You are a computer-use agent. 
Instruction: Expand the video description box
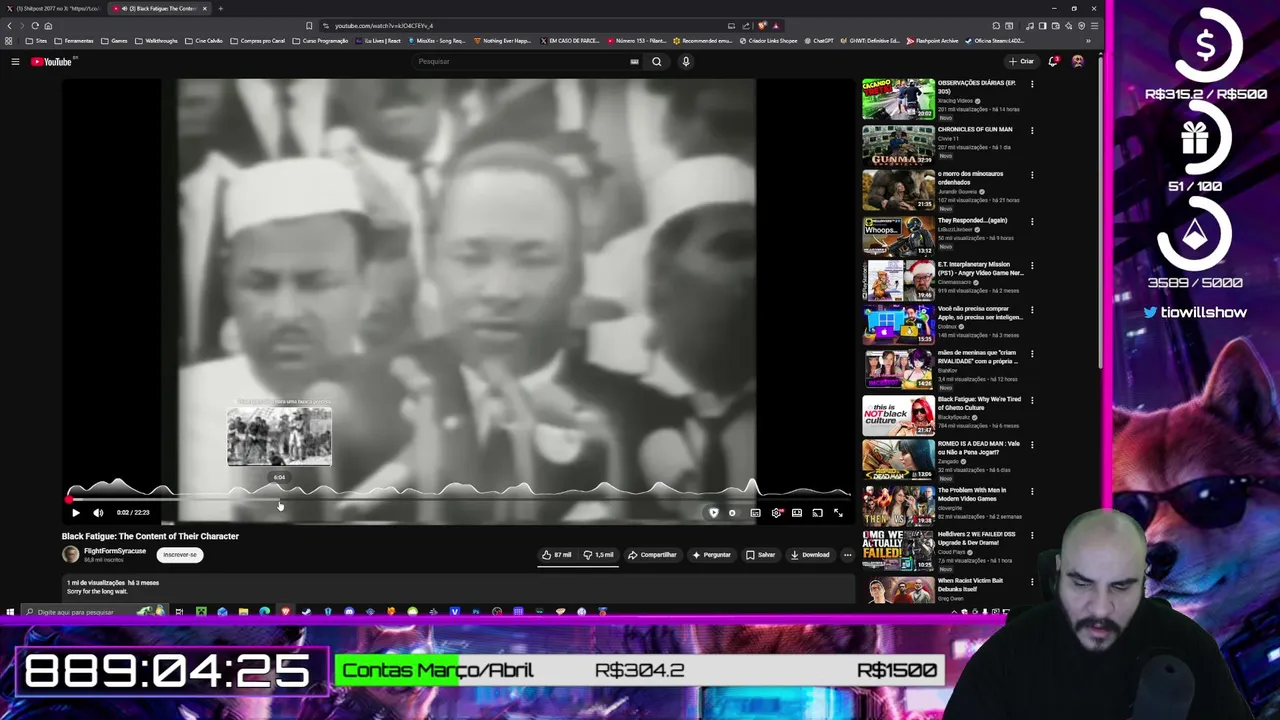click(458, 587)
